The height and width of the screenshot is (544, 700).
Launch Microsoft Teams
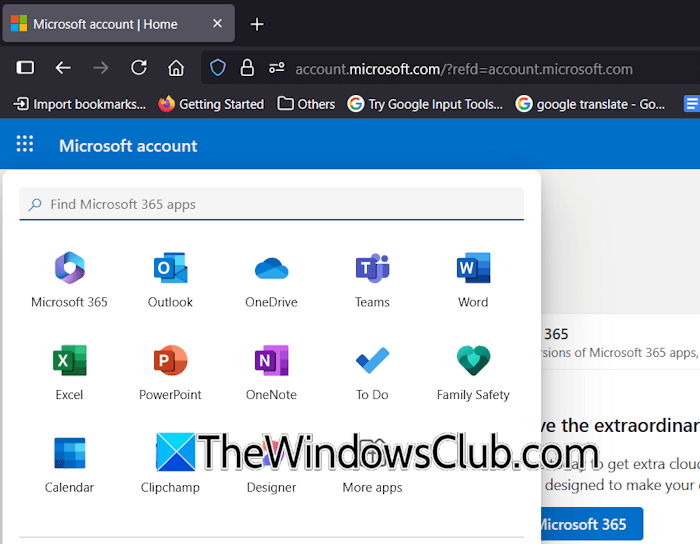372,268
